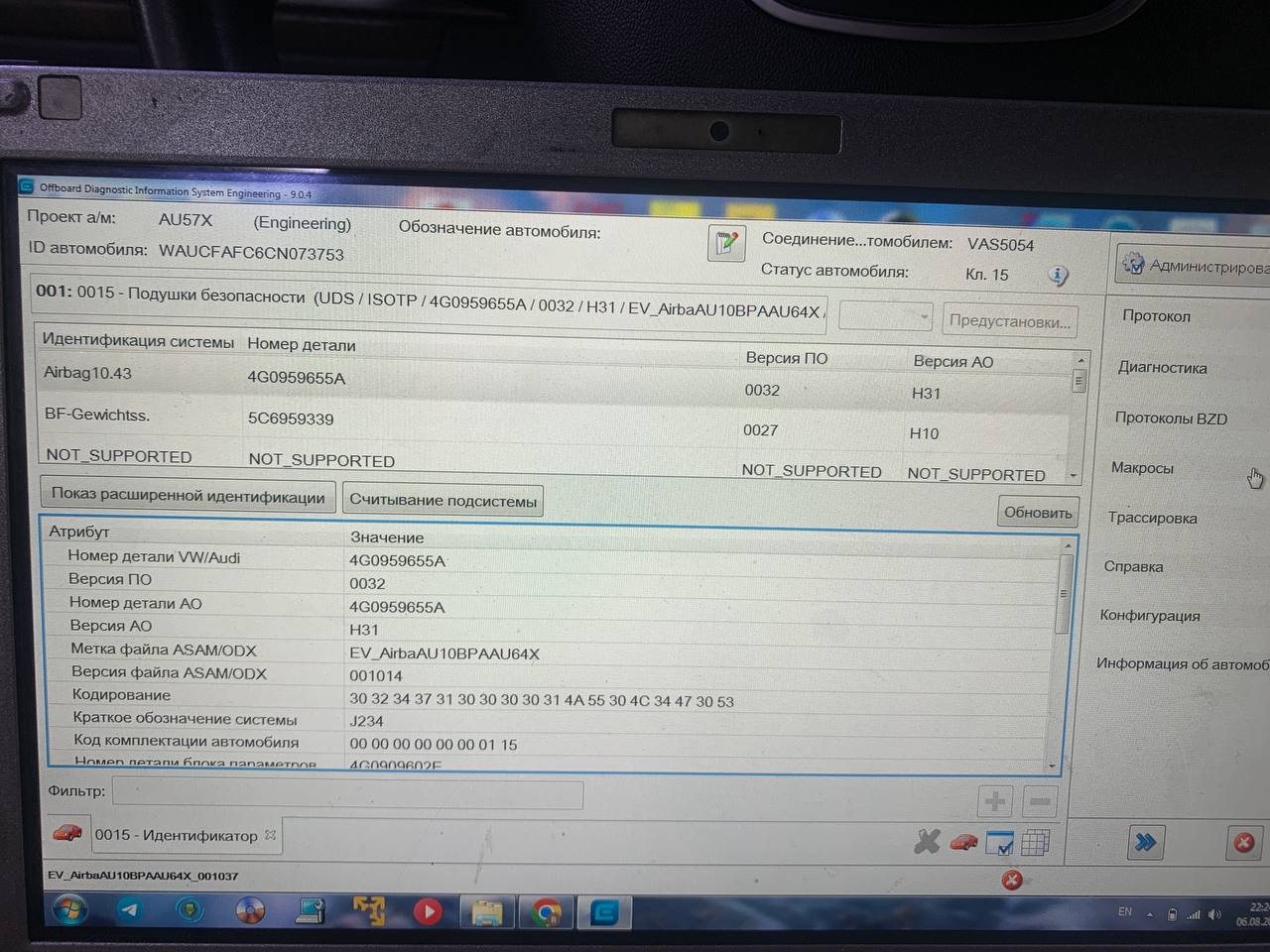1270x952 pixels.
Task: Click the grid table icon in bottom toolbar
Action: coord(1035,843)
